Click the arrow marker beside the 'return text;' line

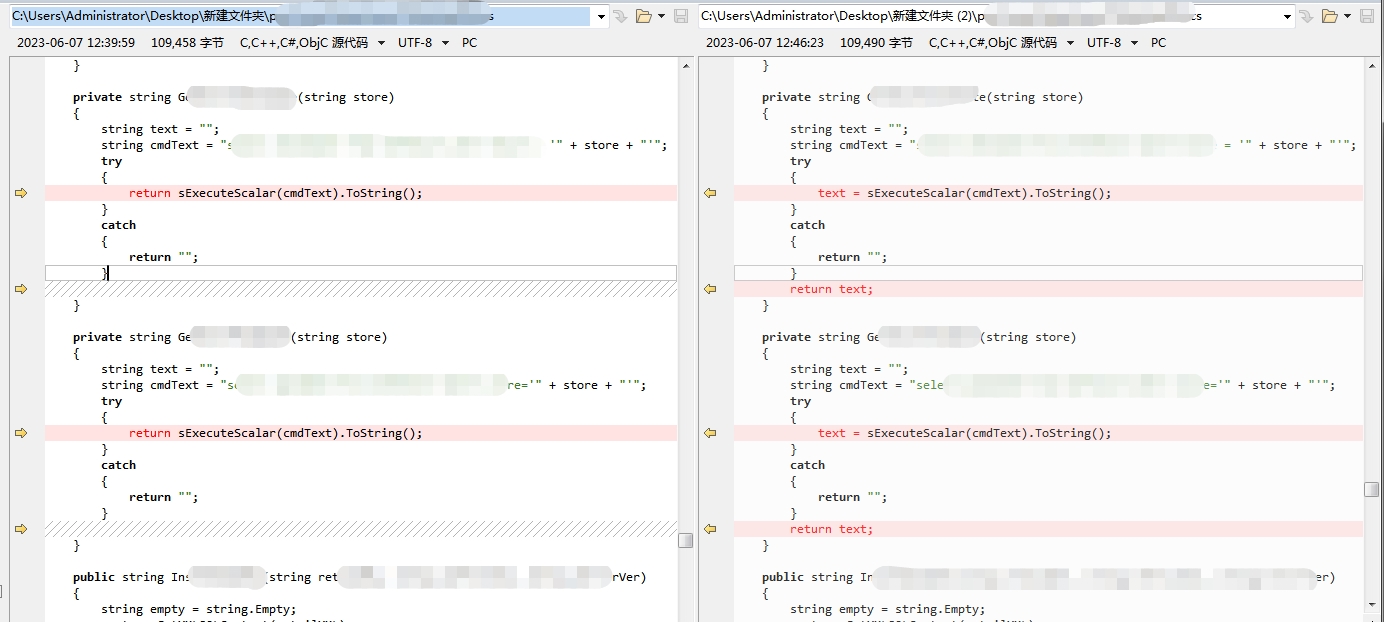click(x=710, y=288)
